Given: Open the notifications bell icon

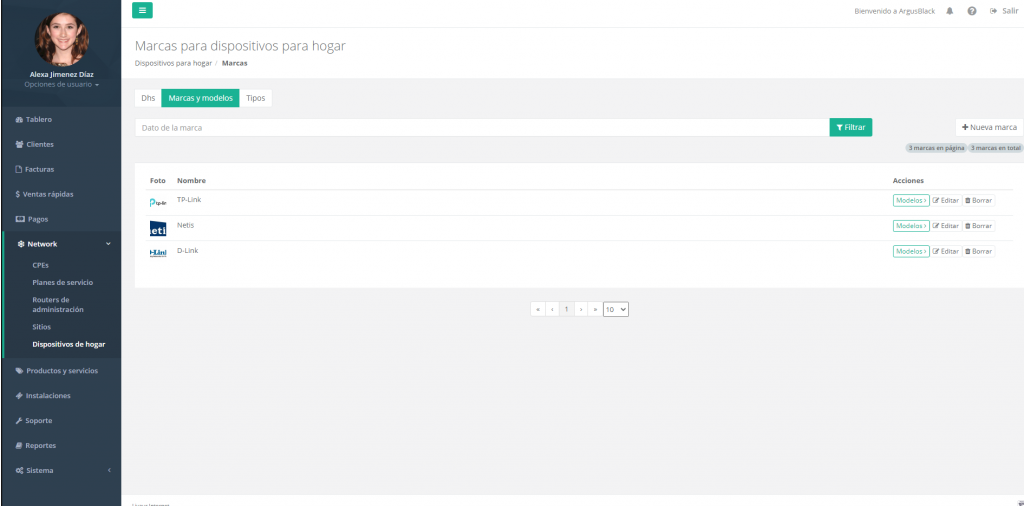Looking at the screenshot, I should (950, 11).
